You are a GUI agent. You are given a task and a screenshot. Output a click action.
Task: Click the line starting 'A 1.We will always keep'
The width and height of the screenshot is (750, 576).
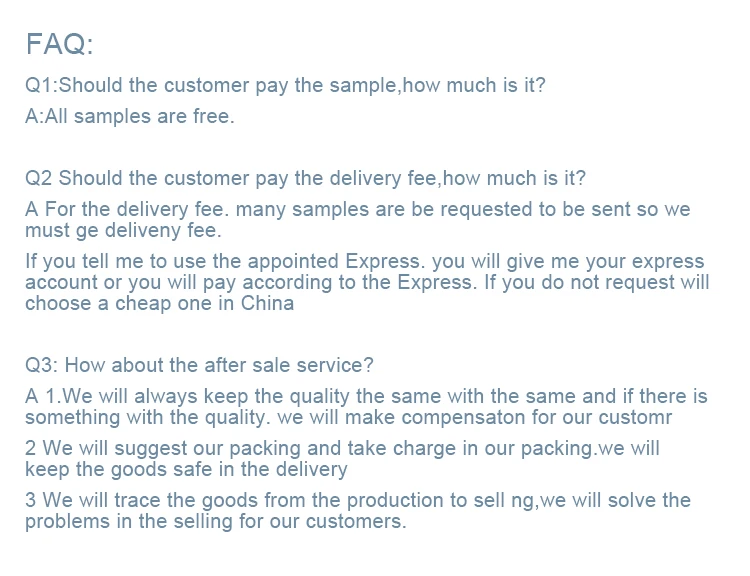(366, 396)
